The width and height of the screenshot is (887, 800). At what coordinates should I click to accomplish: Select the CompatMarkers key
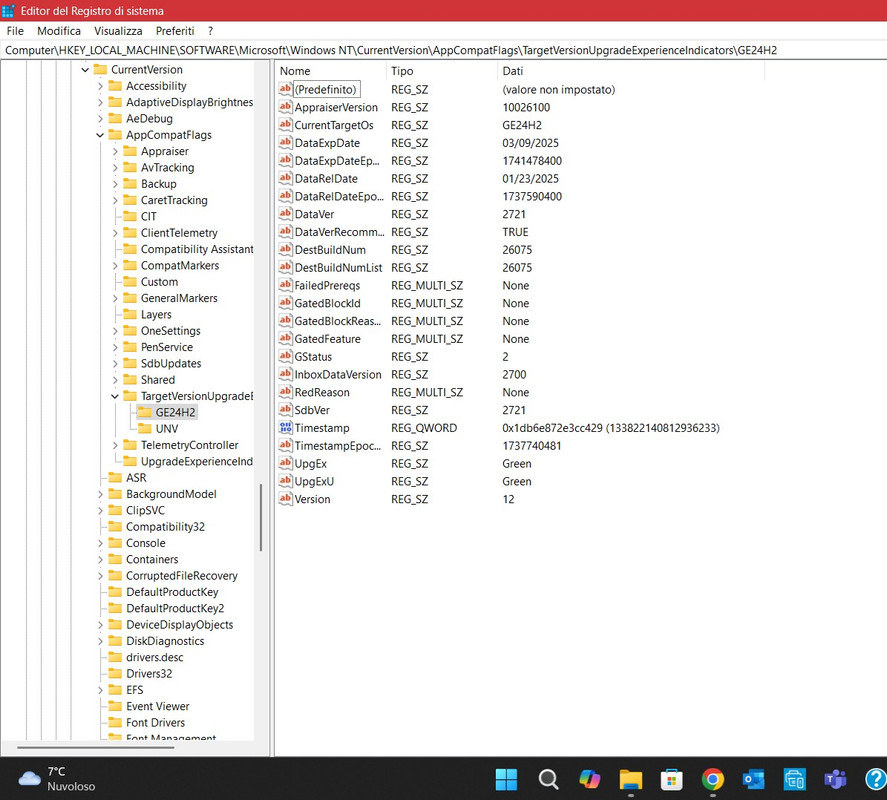point(180,265)
